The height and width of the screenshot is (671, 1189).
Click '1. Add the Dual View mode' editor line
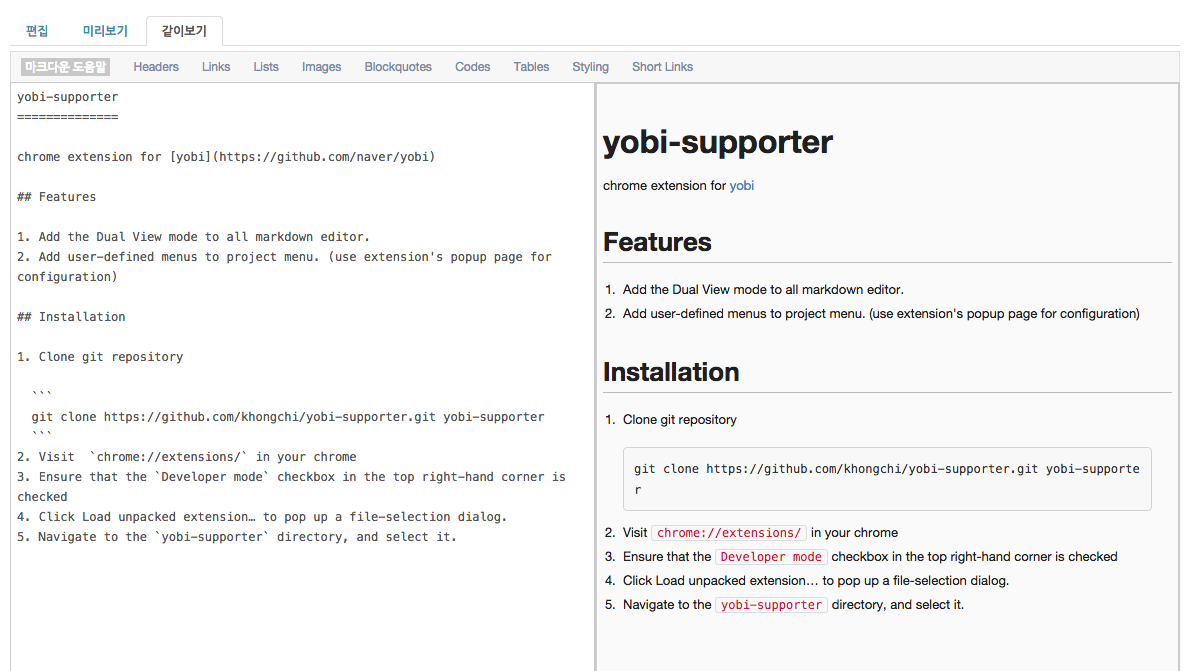click(x=193, y=237)
